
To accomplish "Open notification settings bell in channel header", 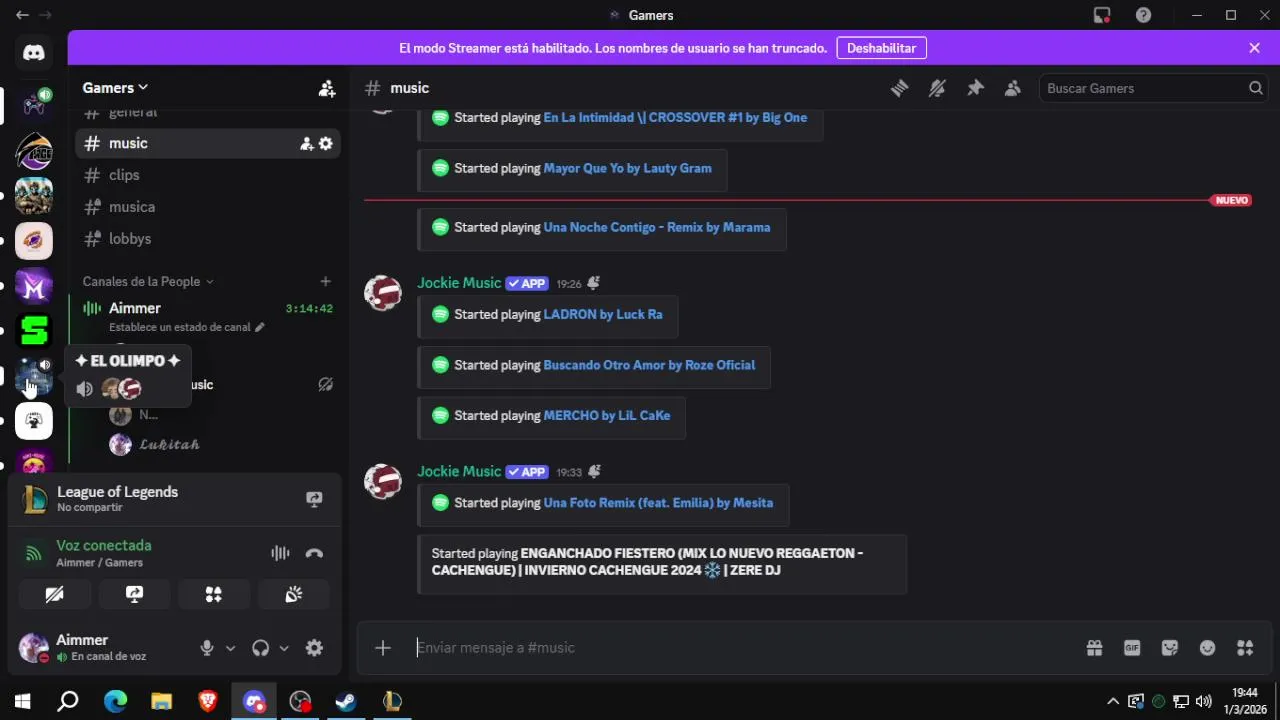I will [x=937, y=88].
